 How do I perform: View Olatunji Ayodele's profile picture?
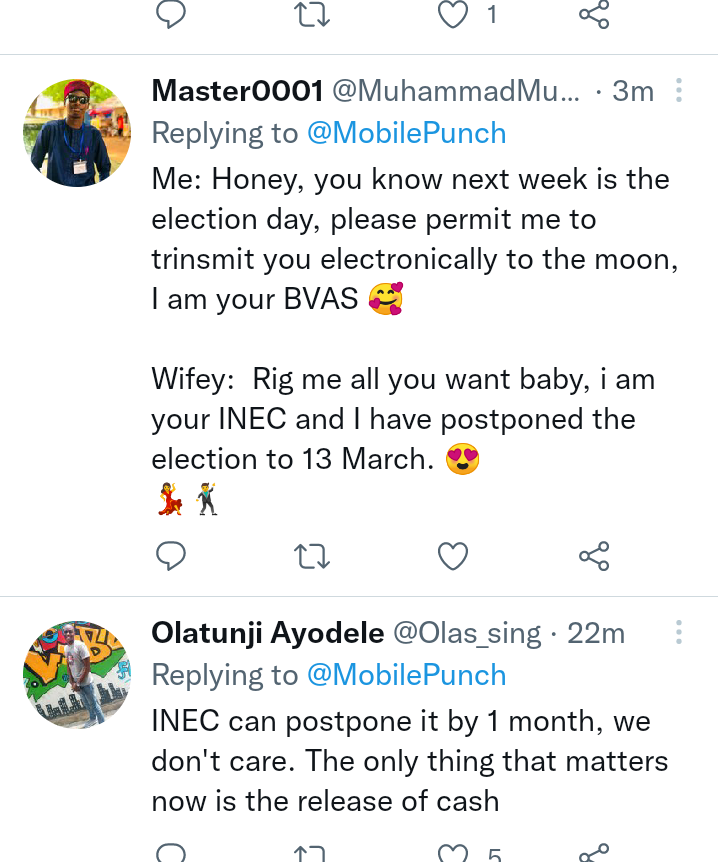77,675
